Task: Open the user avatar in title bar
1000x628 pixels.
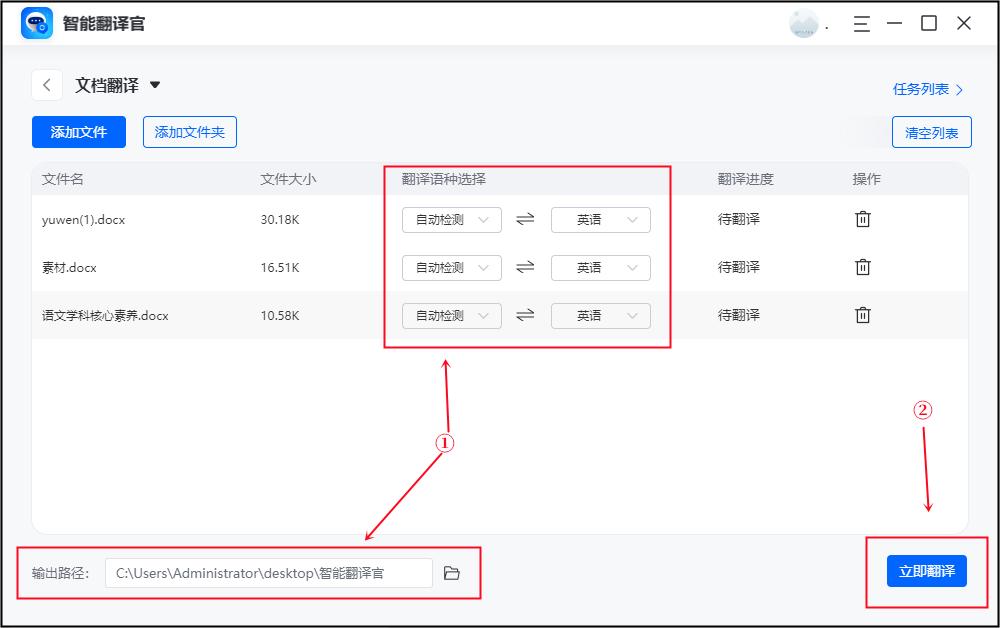Action: pyautogui.click(x=806, y=22)
